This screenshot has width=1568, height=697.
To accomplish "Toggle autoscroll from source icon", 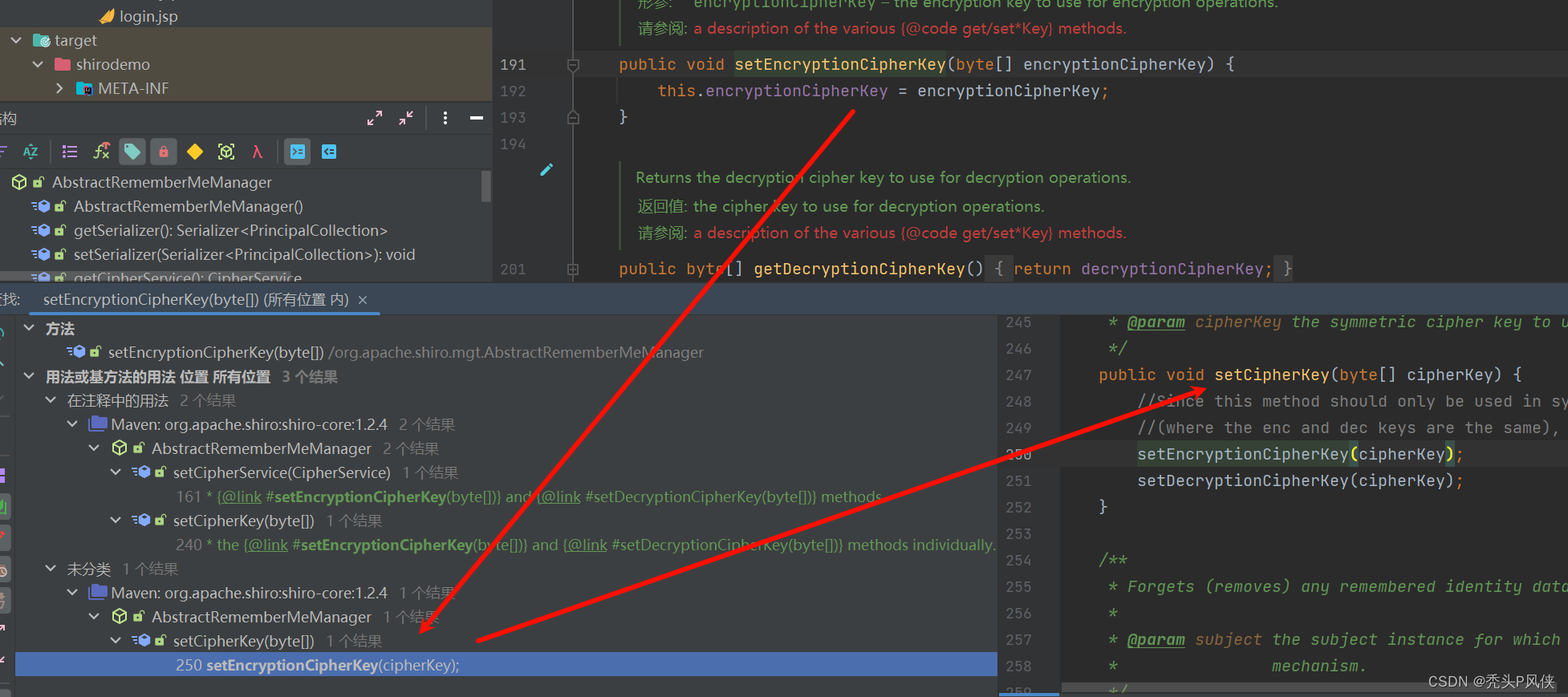I will (x=329, y=152).
